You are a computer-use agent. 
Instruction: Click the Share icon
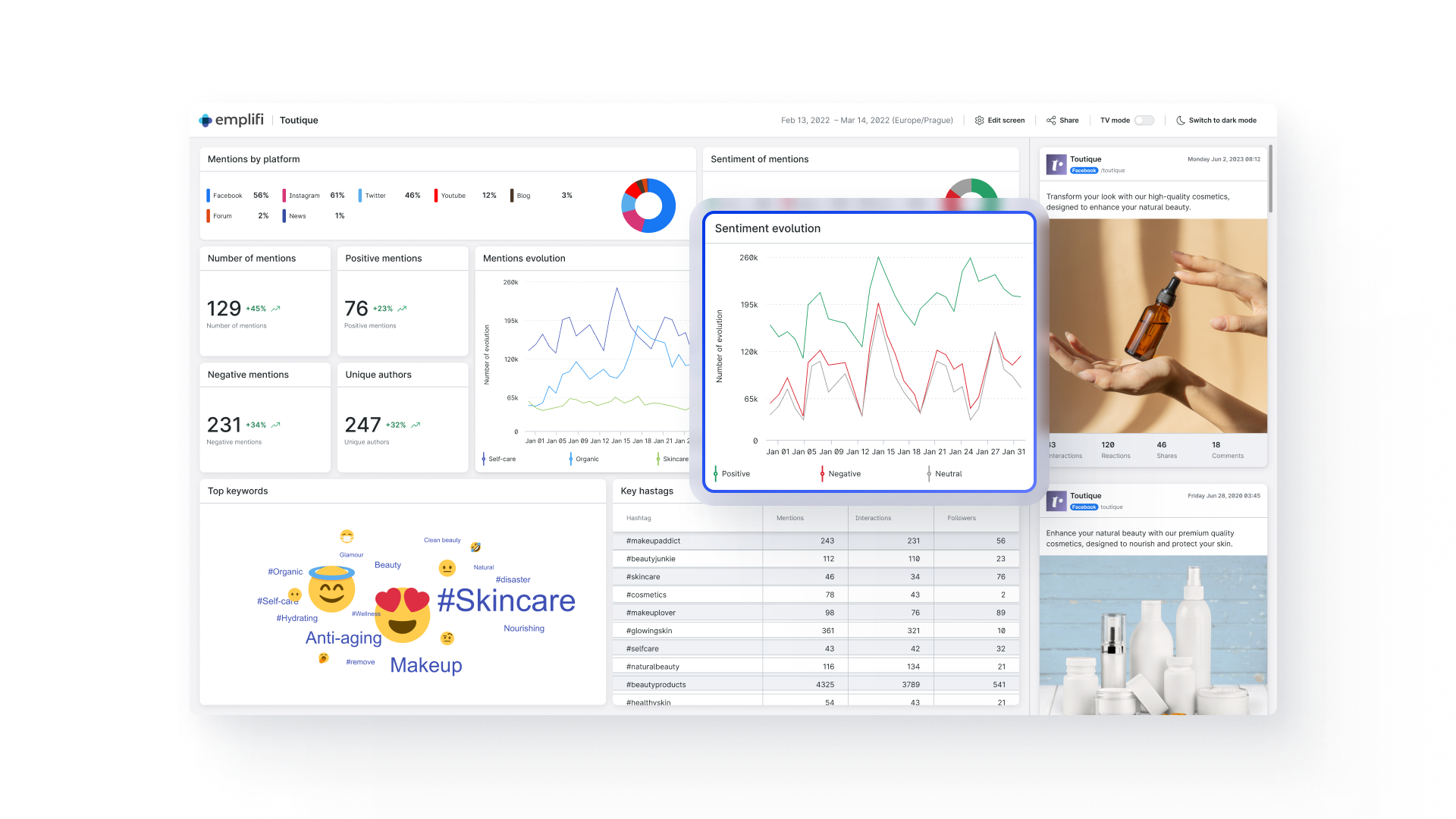[x=1051, y=121]
